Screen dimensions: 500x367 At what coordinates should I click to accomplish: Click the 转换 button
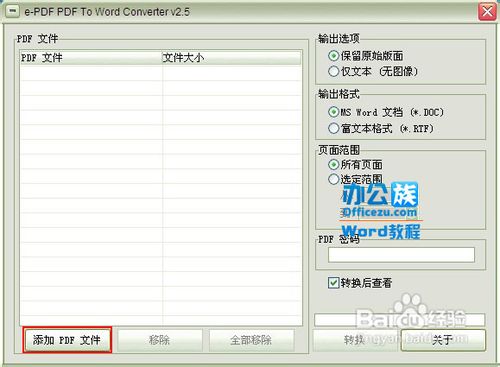click(x=355, y=340)
